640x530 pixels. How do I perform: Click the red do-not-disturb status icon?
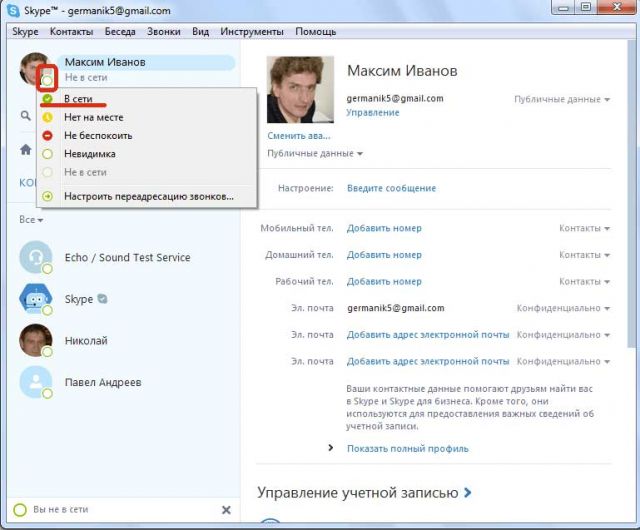point(48,136)
